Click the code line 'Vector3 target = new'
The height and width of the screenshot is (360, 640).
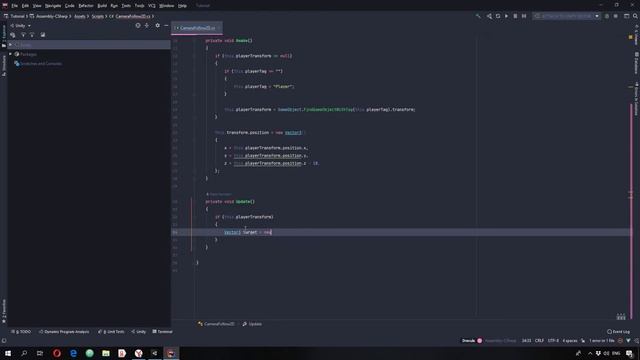(248, 232)
